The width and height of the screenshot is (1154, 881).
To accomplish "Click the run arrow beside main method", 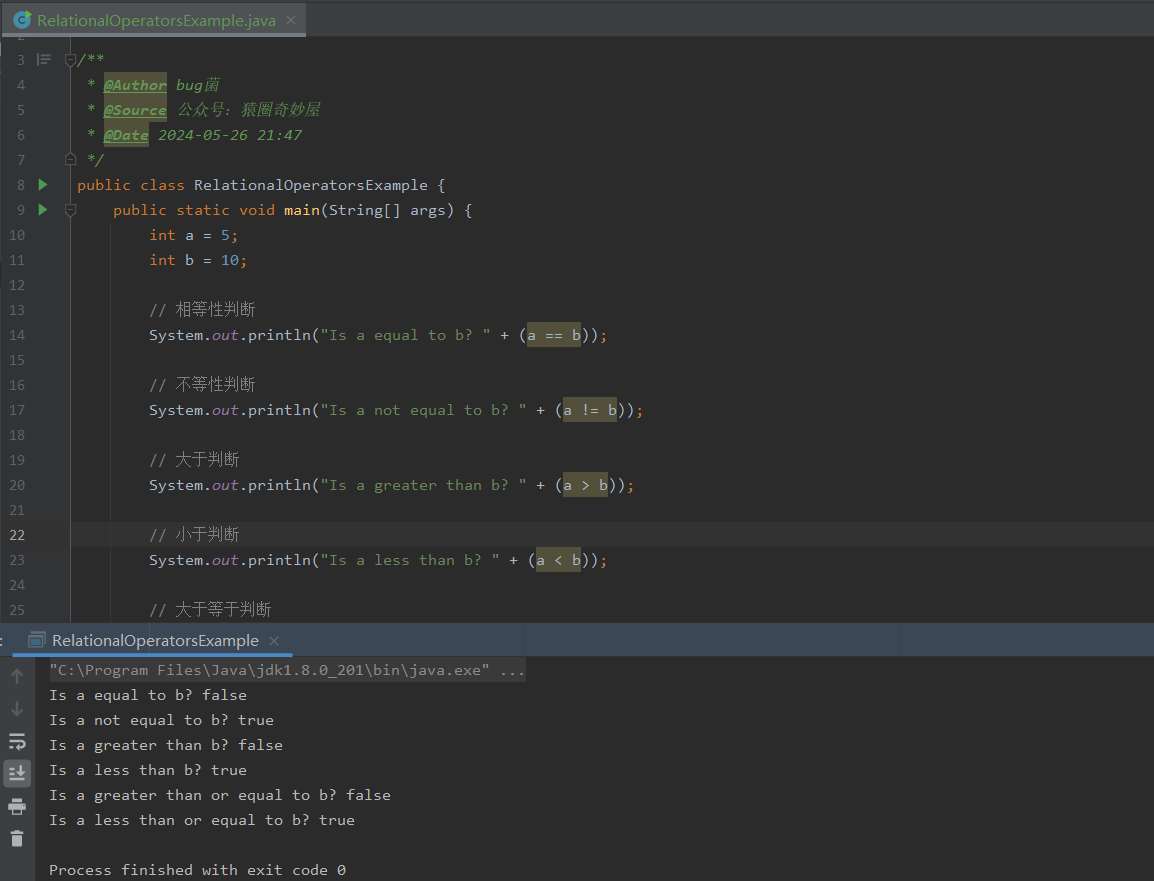I will (43, 210).
